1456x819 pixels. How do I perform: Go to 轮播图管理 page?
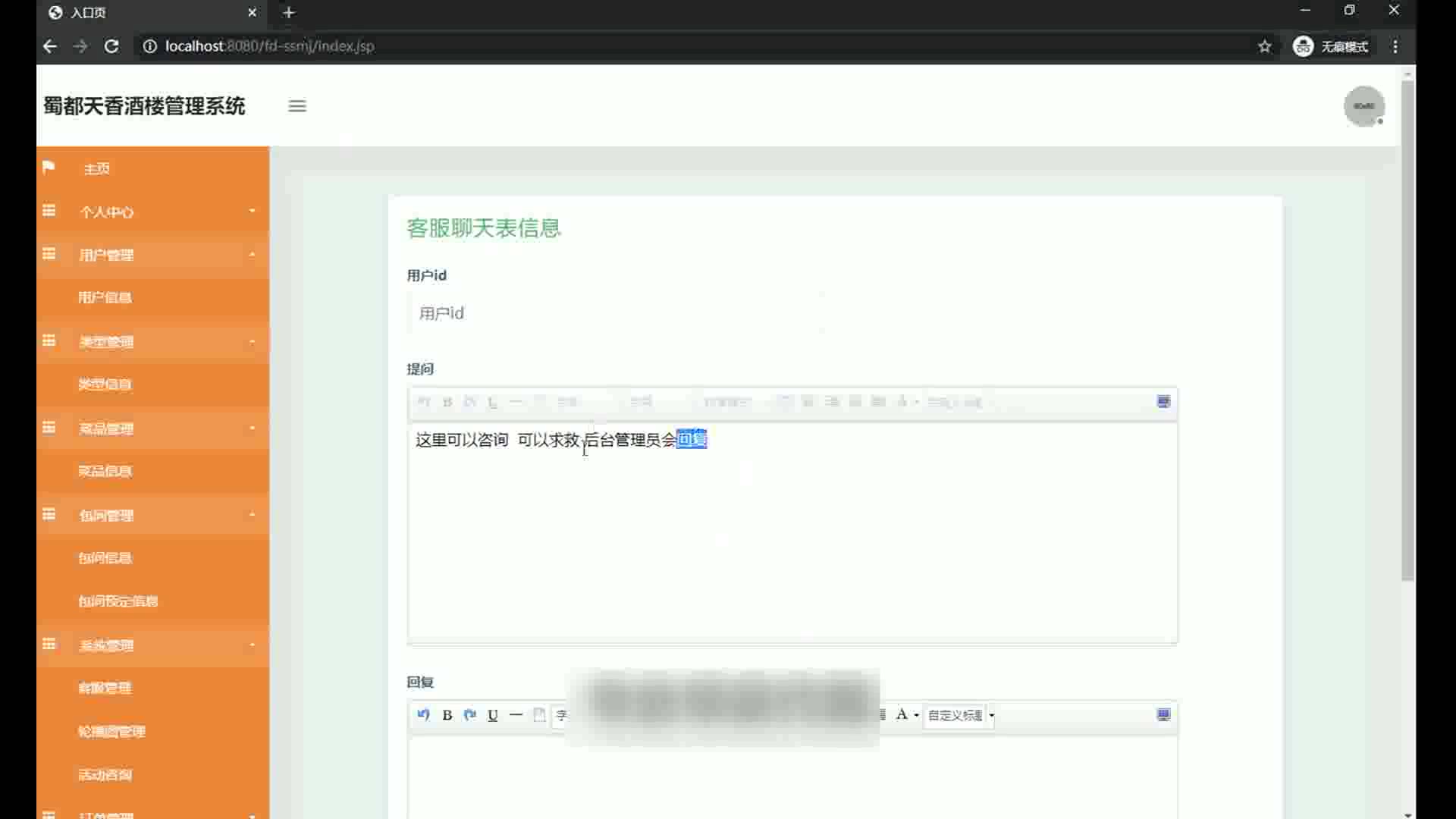[111, 731]
